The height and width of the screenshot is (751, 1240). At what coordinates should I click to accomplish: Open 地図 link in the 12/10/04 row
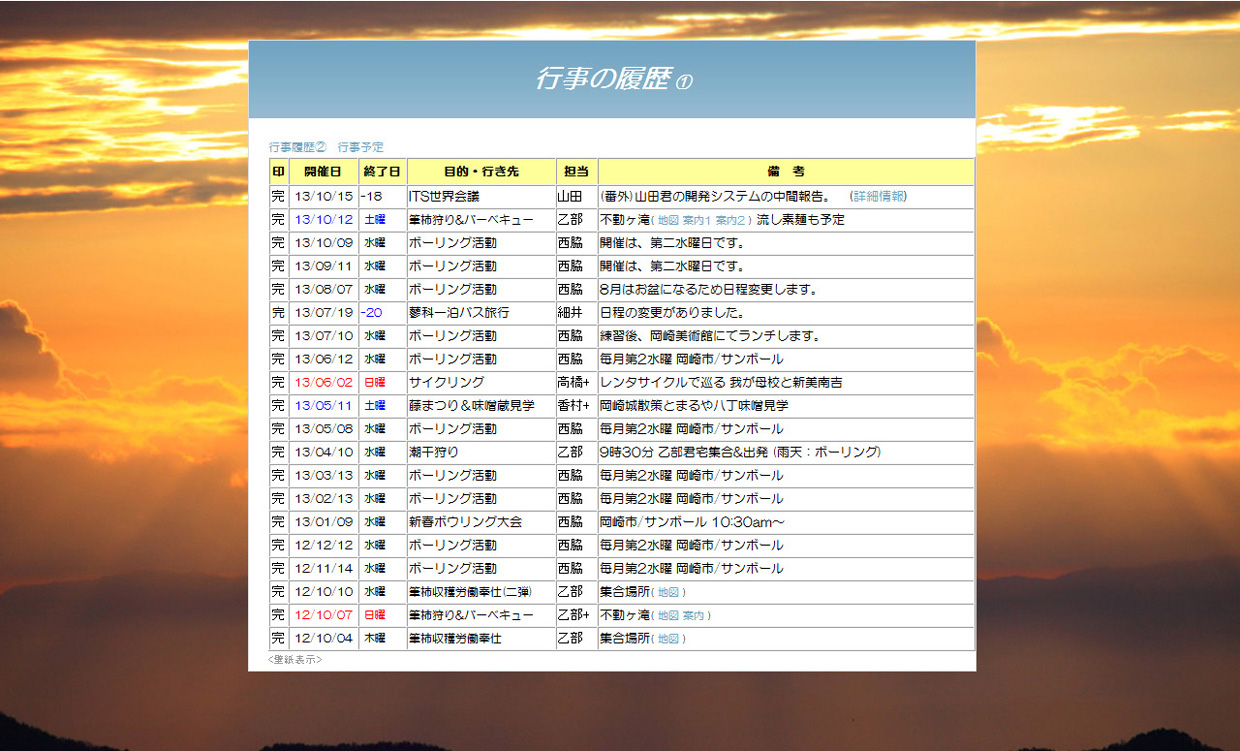(x=670, y=639)
